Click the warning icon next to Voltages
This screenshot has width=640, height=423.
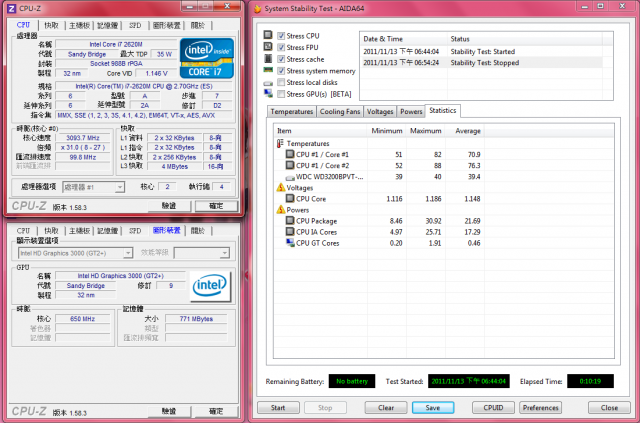pyautogui.click(x=280, y=187)
